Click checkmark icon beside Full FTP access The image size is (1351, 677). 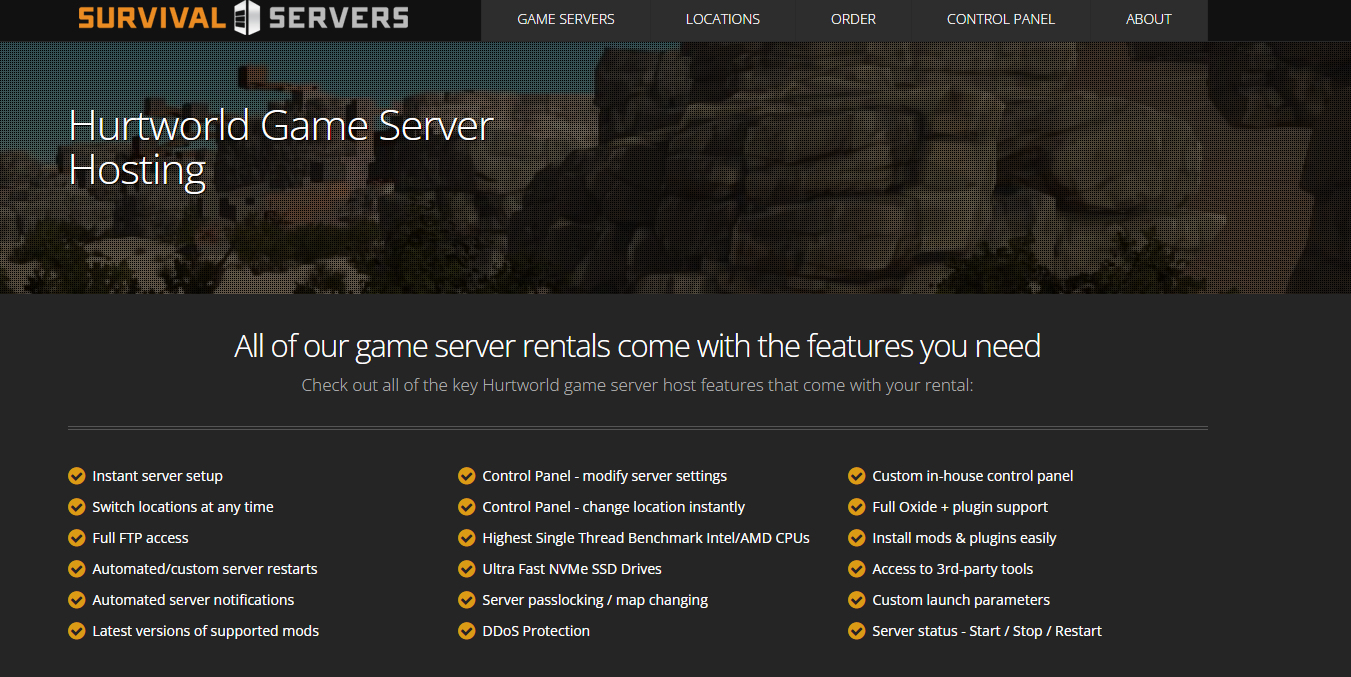pyautogui.click(x=76, y=538)
